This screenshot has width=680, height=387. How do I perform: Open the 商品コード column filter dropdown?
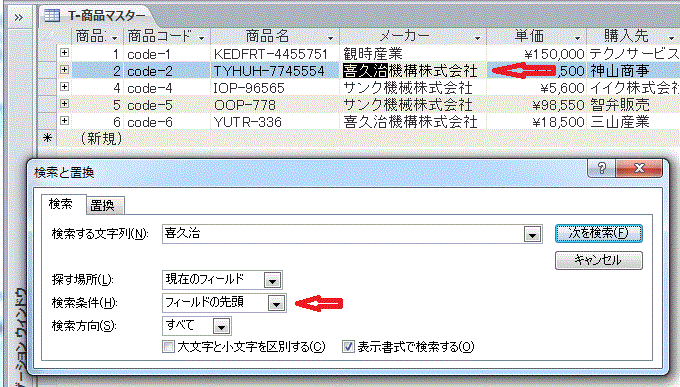(x=201, y=38)
